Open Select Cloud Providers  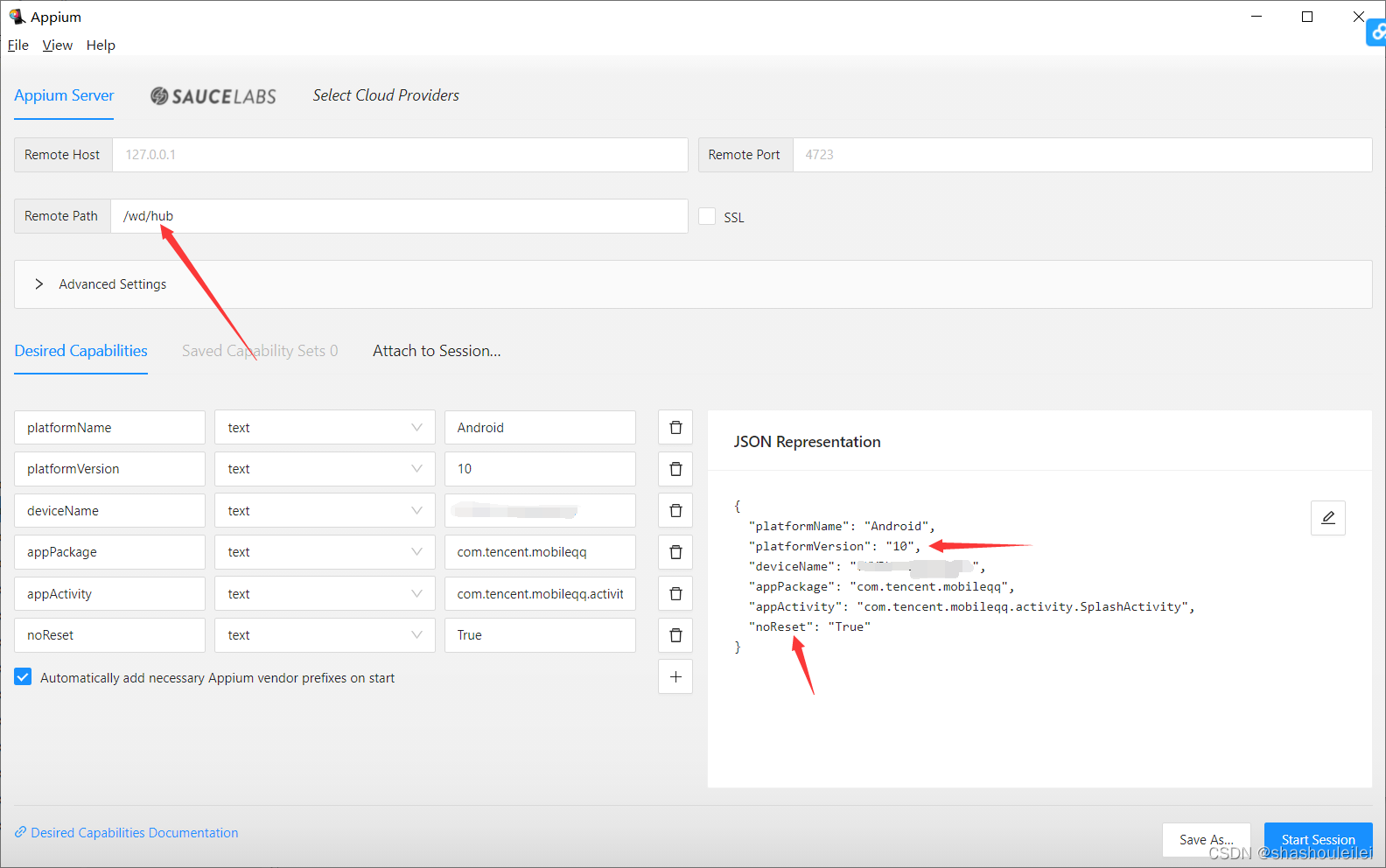tap(386, 95)
